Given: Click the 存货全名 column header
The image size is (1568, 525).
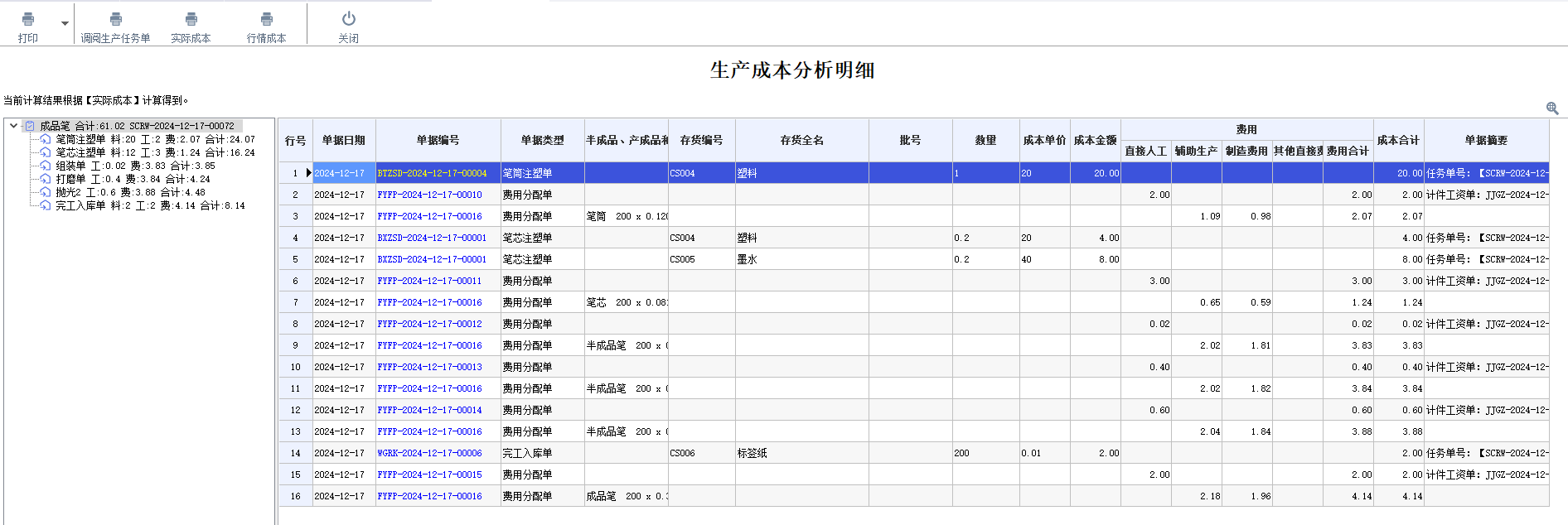Looking at the screenshot, I should point(802,141).
